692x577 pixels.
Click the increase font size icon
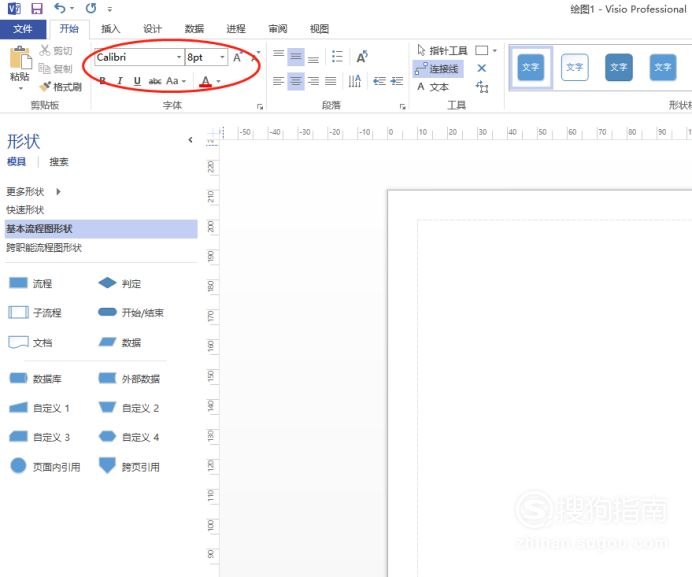point(237,57)
